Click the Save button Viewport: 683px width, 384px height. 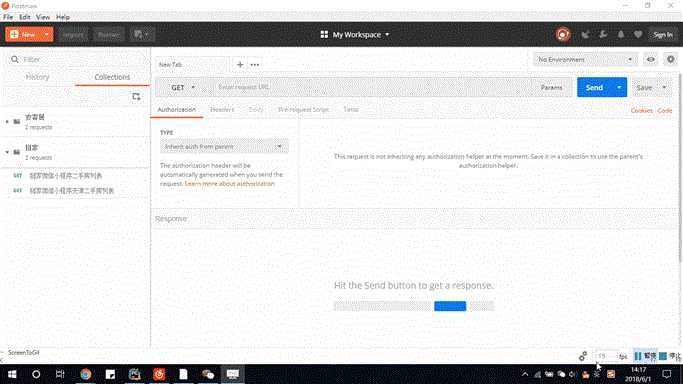click(x=644, y=88)
